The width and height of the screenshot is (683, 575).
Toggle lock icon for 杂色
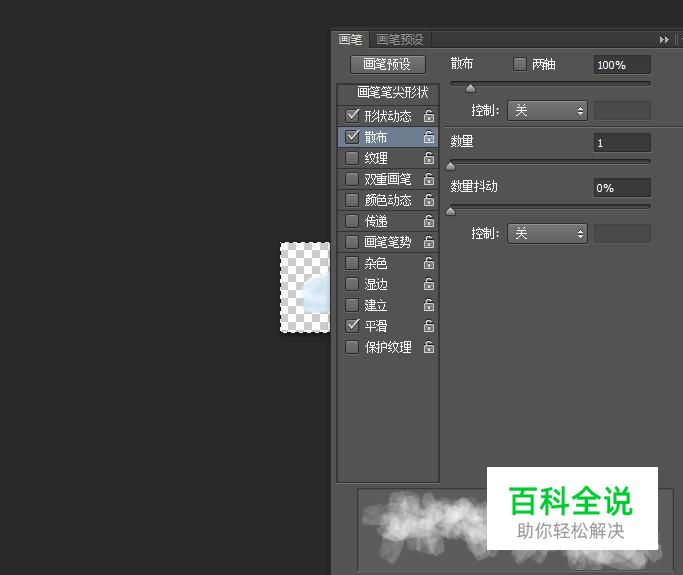click(429, 263)
